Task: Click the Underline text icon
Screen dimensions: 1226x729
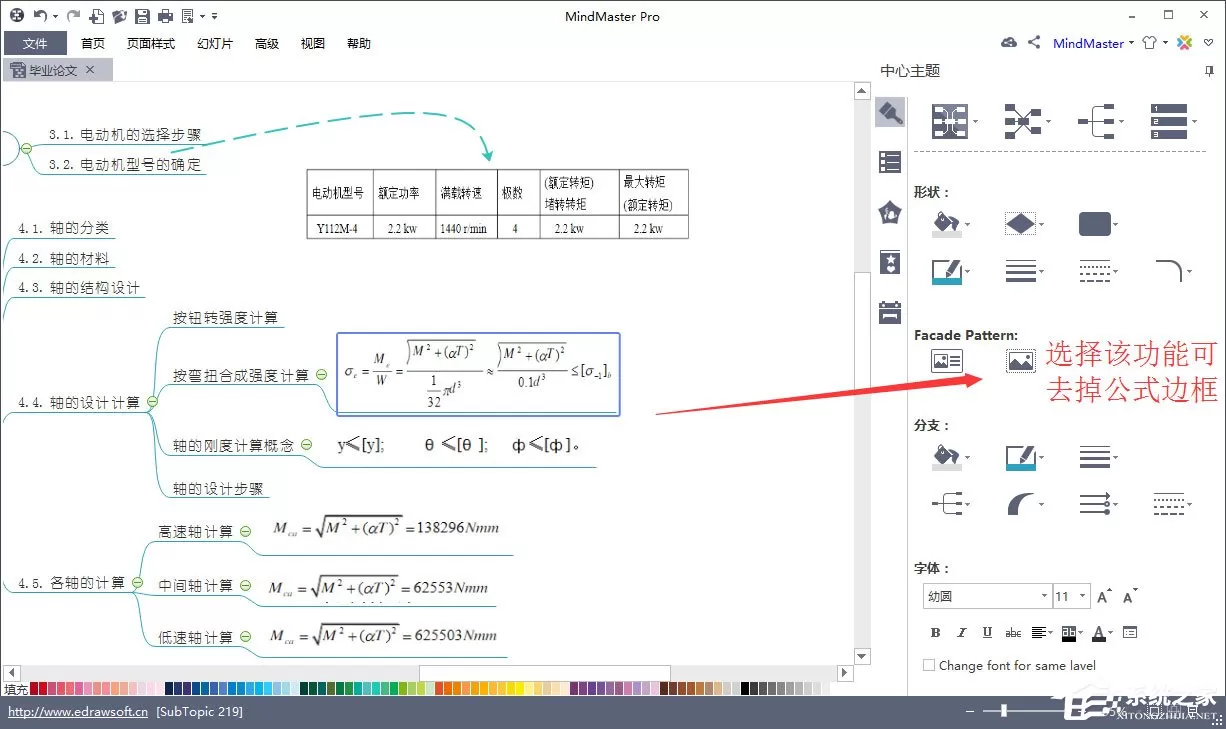Action: pos(987,633)
